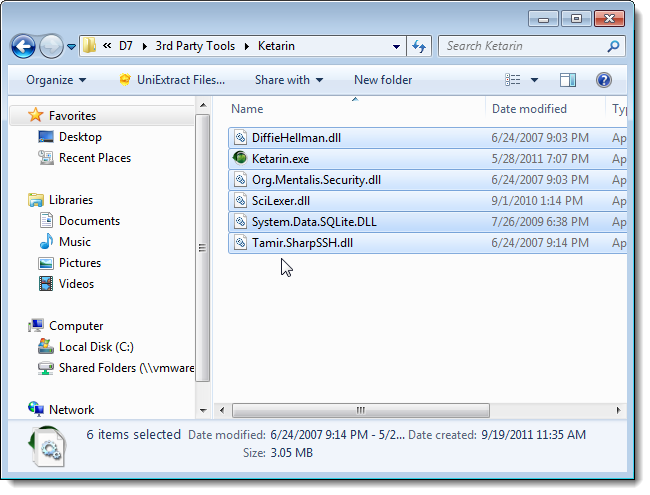Click the Shared Folders network drive icon
The image size is (650, 495).
[46, 368]
